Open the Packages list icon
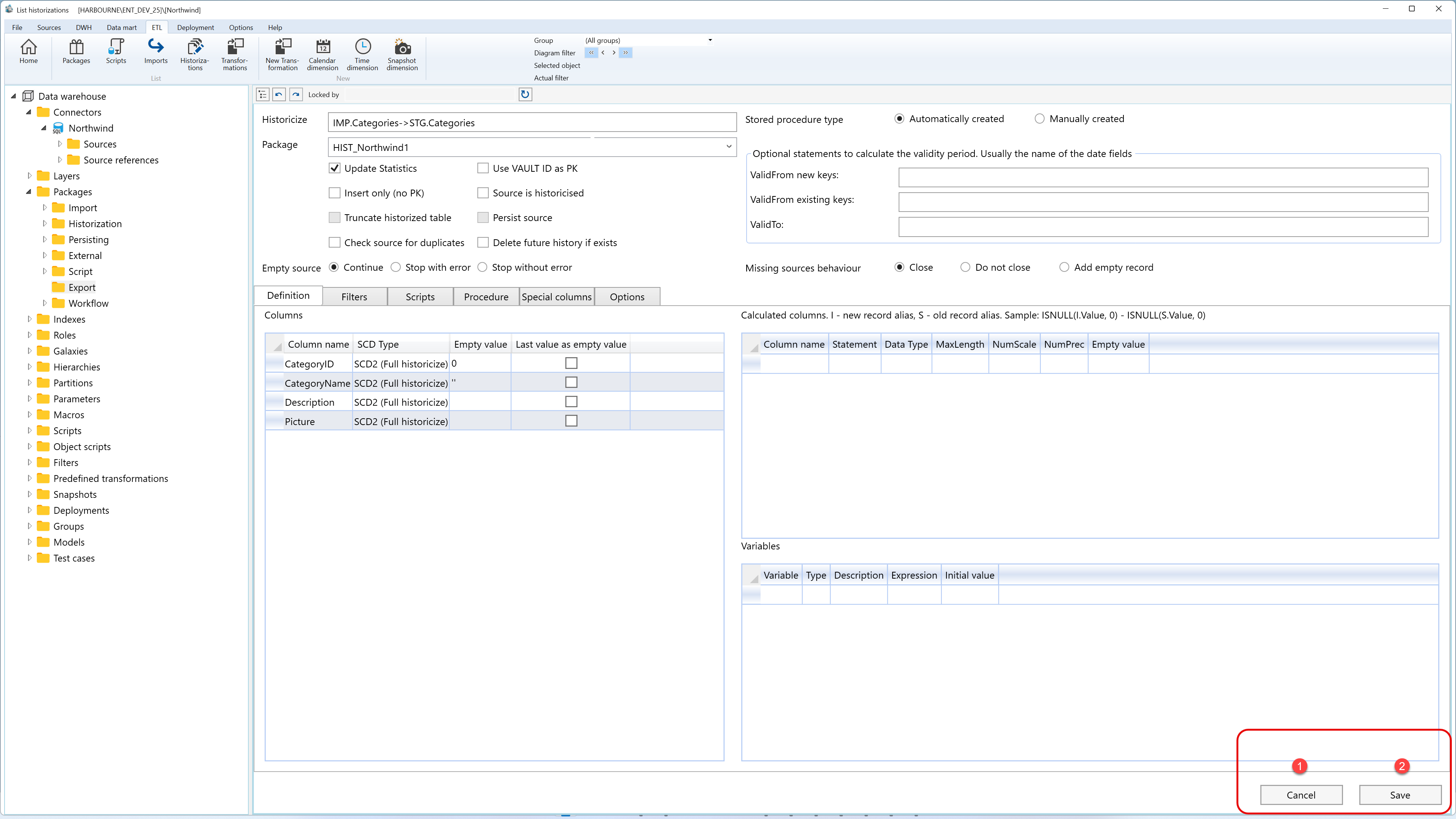The image size is (1456, 819). [x=76, y=52]
